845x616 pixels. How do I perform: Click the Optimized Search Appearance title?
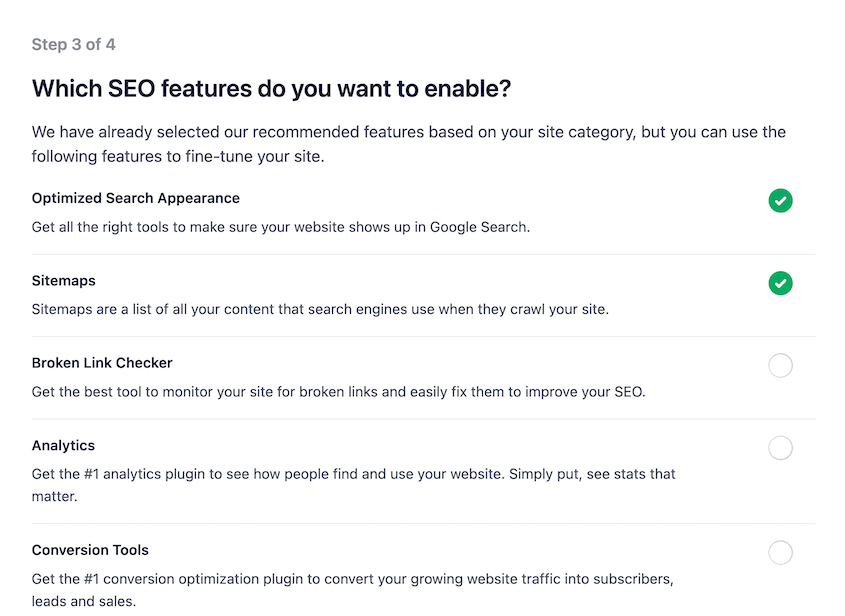[x=136, y=198]
